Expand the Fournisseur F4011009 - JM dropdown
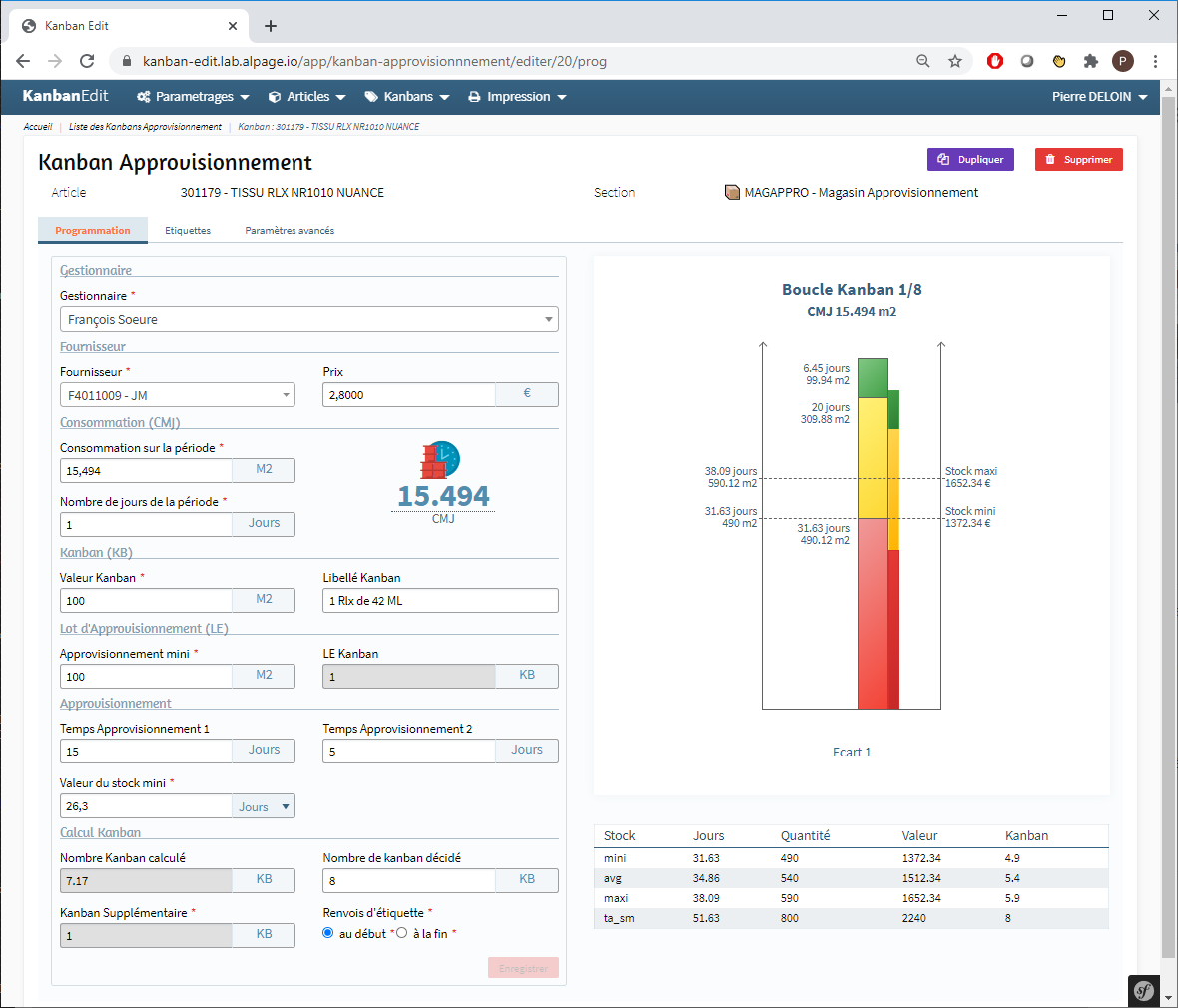Screen dimensions: 1178x1008 (x=177, y=395)
